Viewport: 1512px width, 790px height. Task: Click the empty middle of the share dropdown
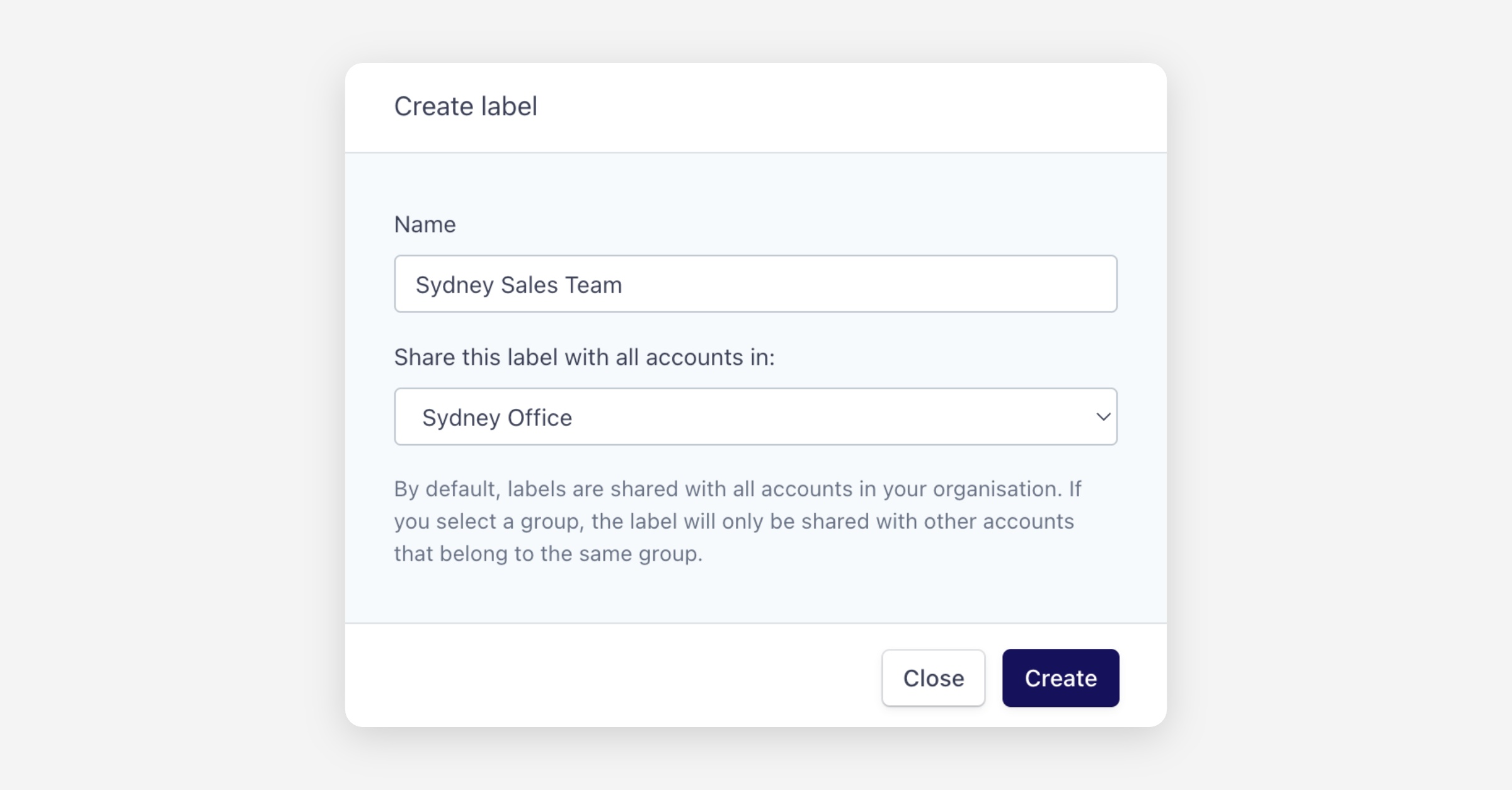point(819,417)
